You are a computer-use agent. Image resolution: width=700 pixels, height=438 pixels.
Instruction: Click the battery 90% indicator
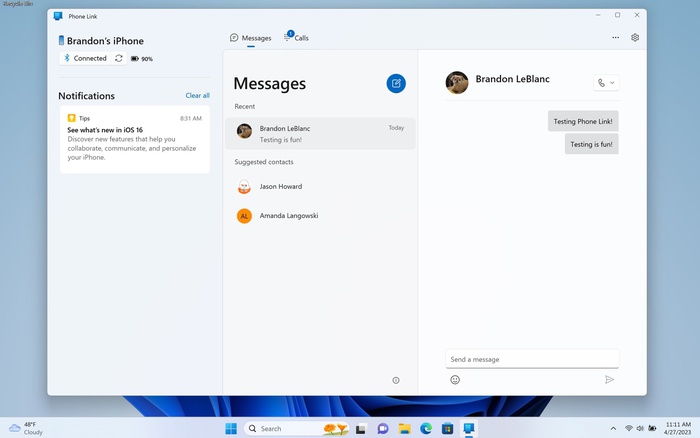(x=142, y=58)
